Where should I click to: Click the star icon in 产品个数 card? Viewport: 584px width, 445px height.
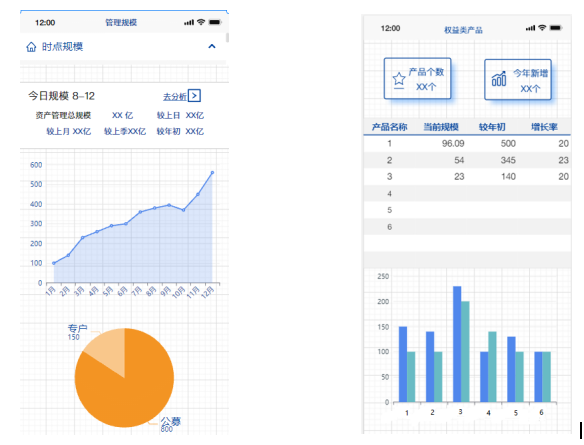click(x=399, y=80)
